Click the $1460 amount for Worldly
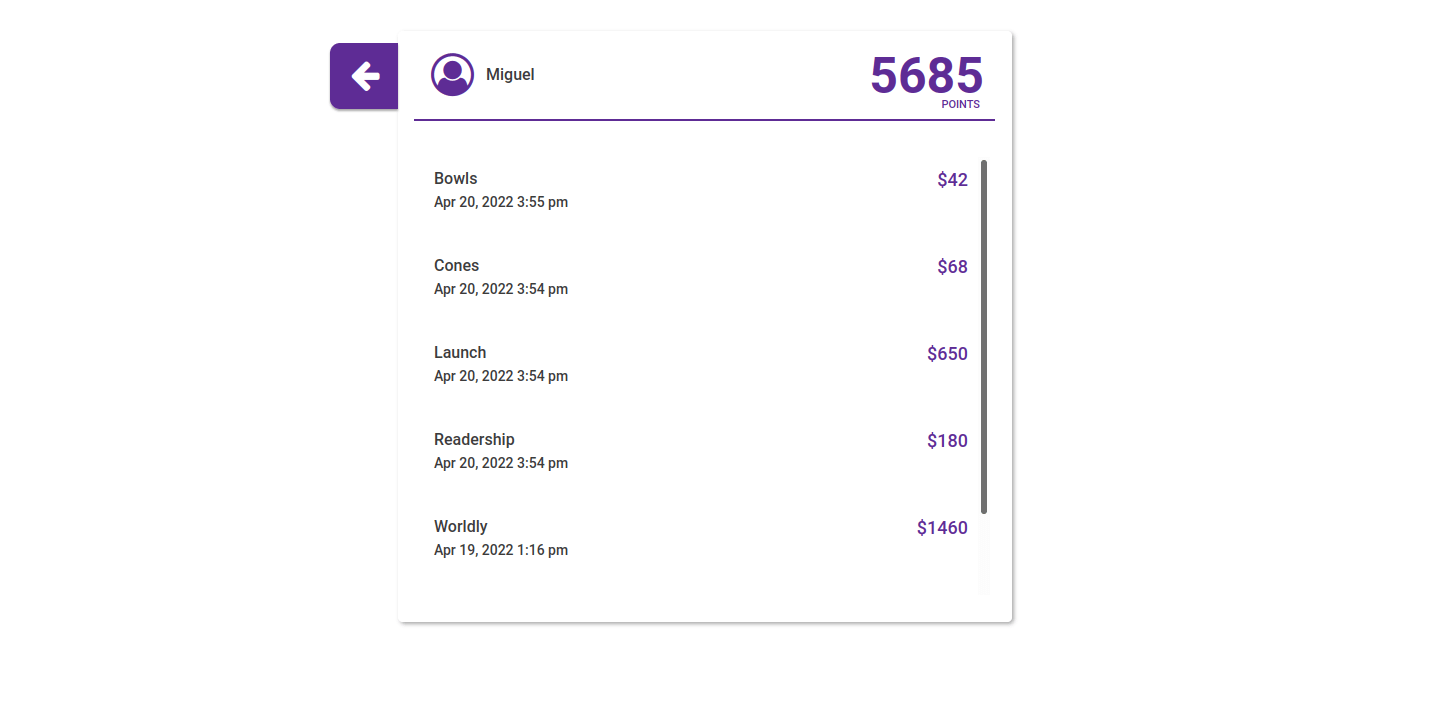 pos(942,528)
